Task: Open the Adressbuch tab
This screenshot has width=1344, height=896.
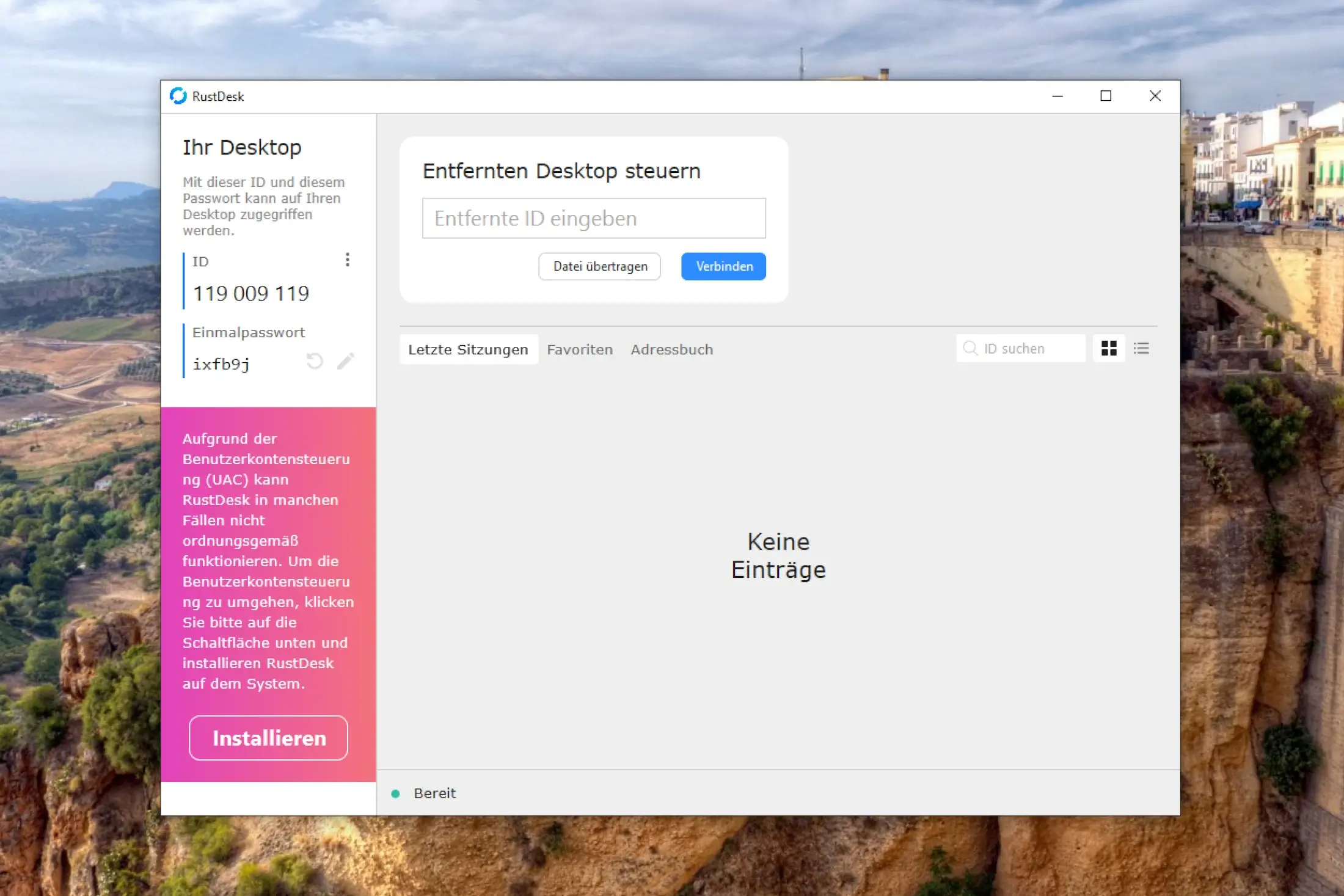Action: 671,349
